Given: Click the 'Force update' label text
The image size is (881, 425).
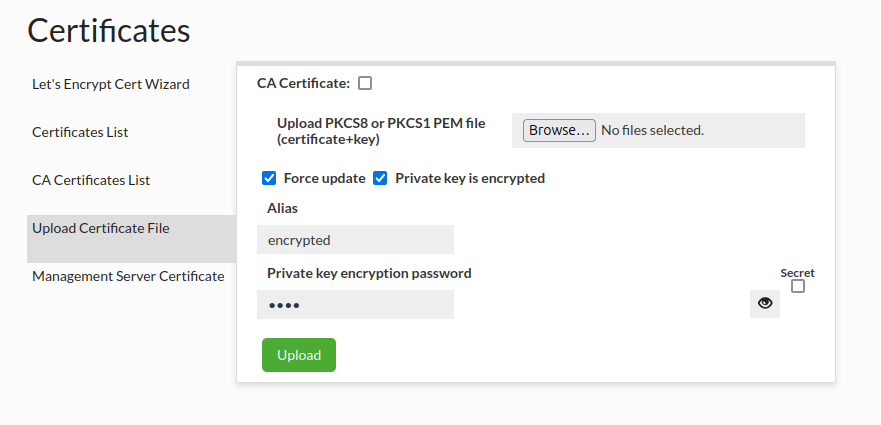Looking at the screenshot, I should (x=324, y=178).
